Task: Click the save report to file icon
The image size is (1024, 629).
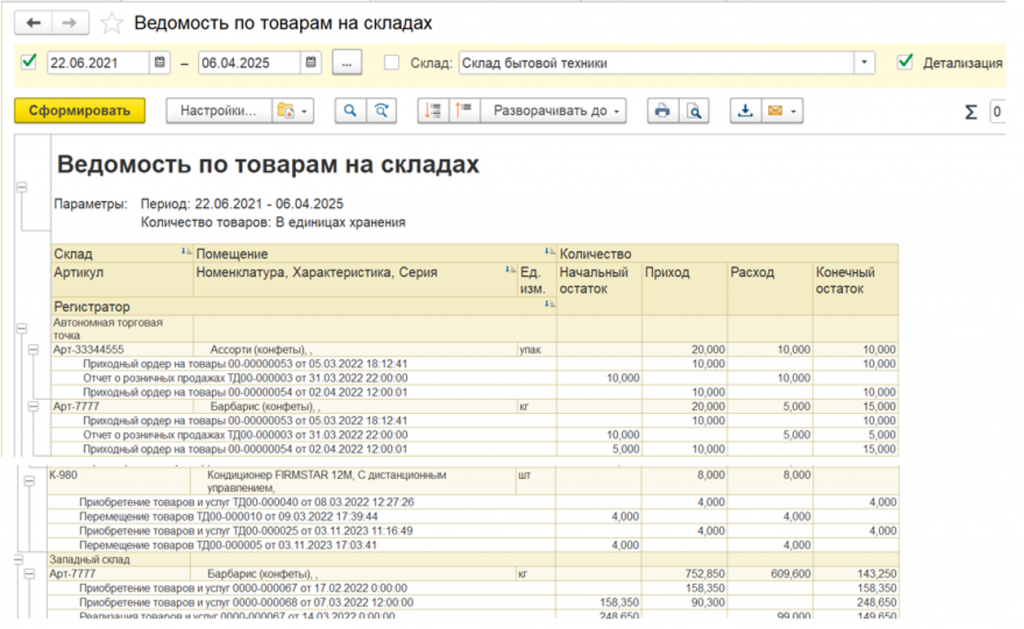Action: point(744,111)
